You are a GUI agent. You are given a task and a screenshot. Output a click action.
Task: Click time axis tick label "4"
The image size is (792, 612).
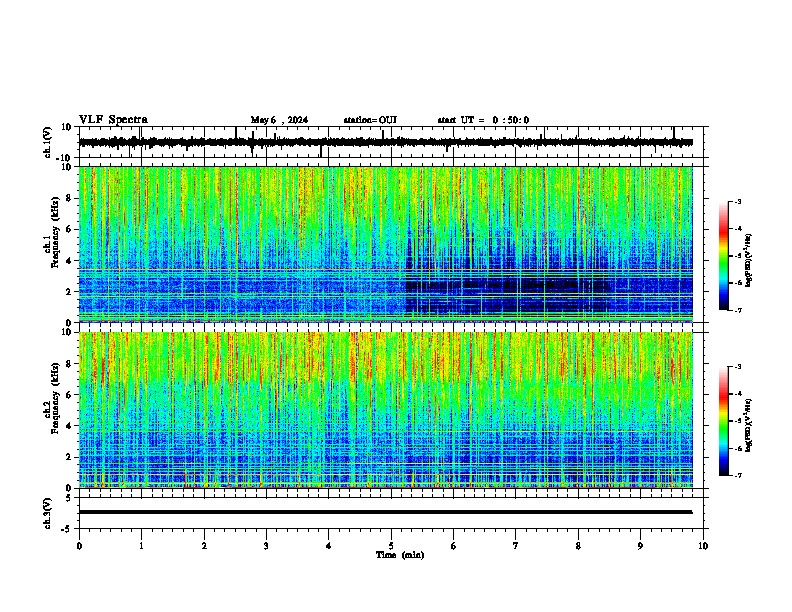click(329, 546)
